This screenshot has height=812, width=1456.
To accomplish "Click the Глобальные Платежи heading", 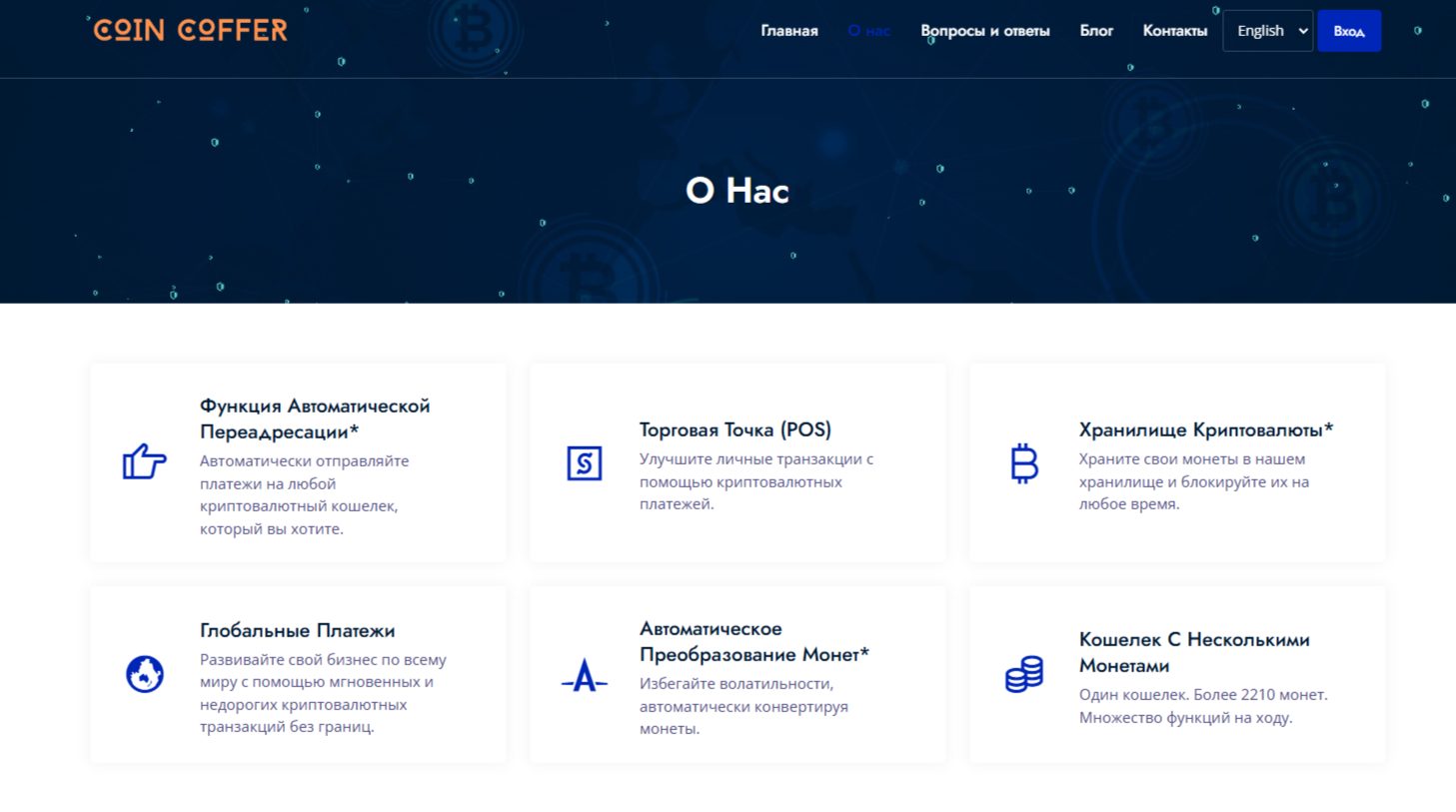I will [297, 630].
